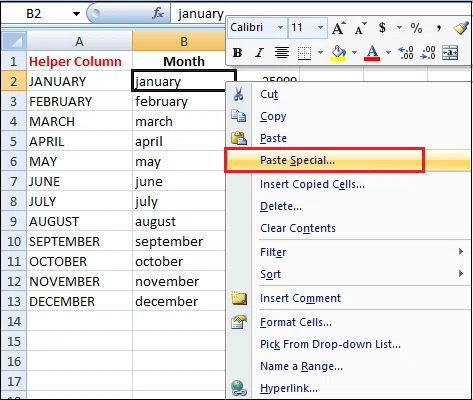Screen dimensions: 473x400
Task: Apply percent style format
Action: 416,28
